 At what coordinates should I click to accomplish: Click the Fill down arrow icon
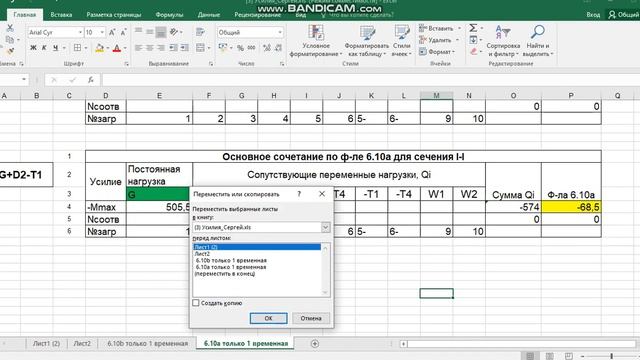(473, 40)
